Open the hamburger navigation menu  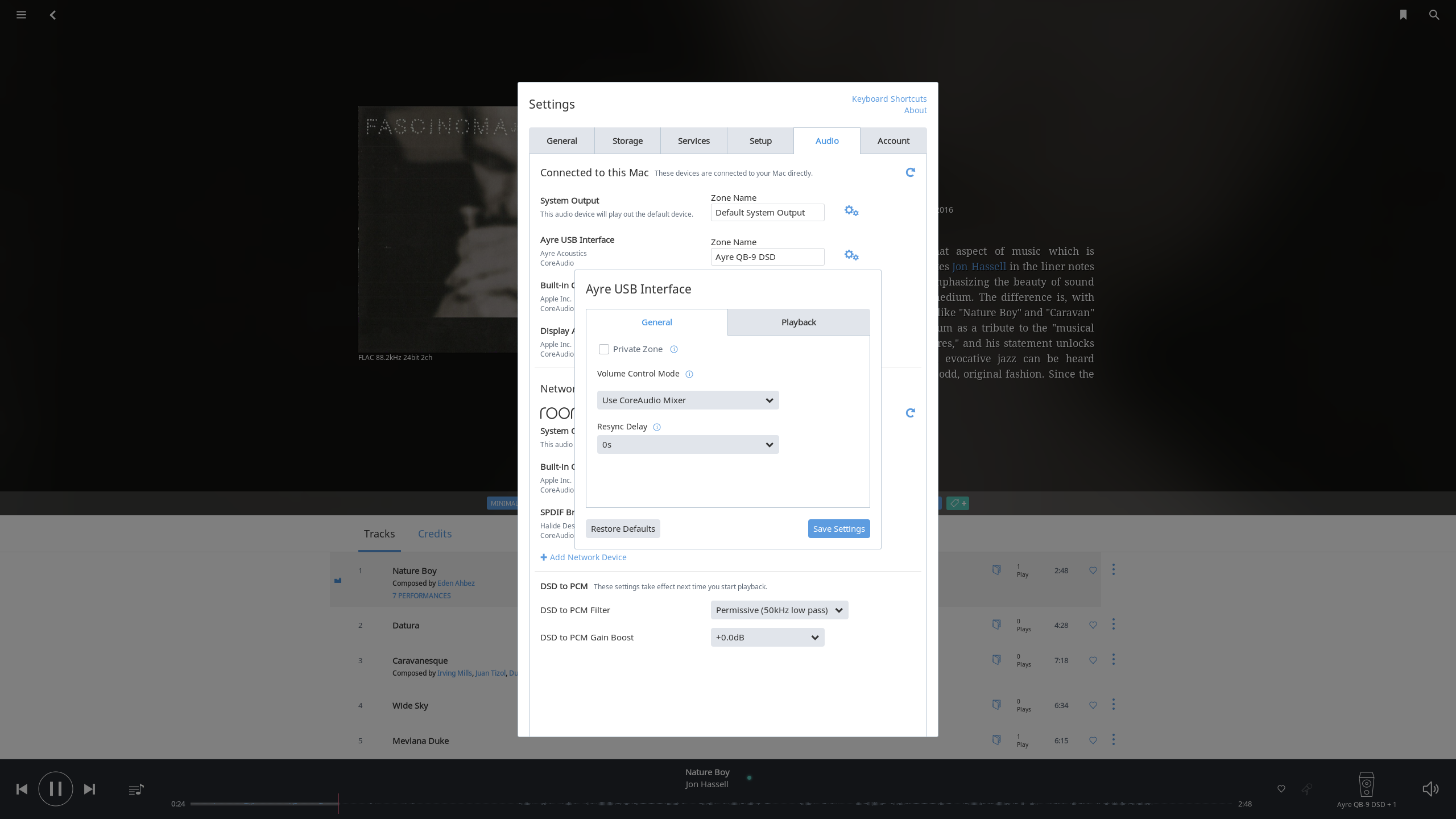tap(21, 15)
